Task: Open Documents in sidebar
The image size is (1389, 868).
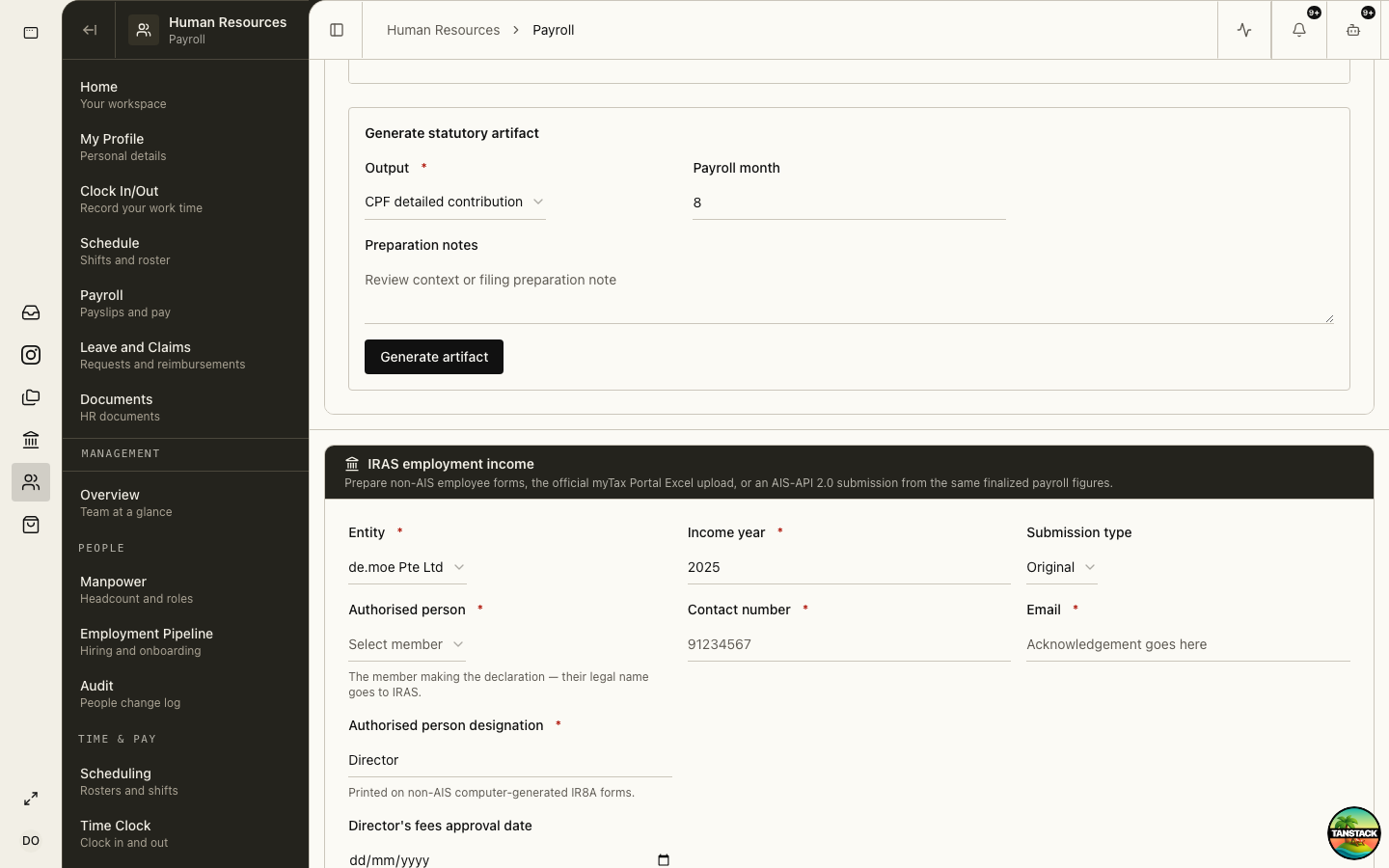Action: click(x=185, y=407)
